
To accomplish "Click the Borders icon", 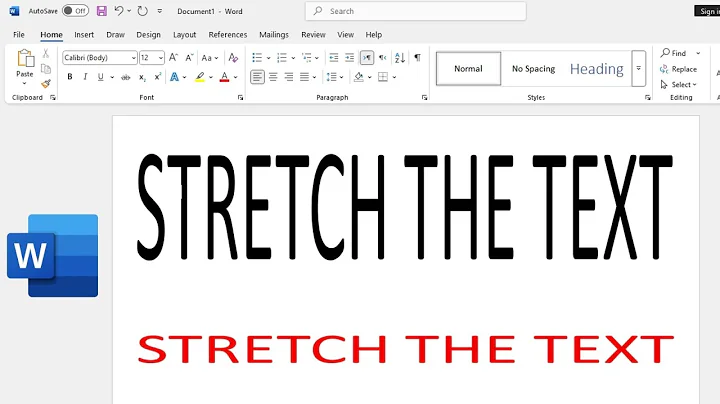I will point(383,77).
